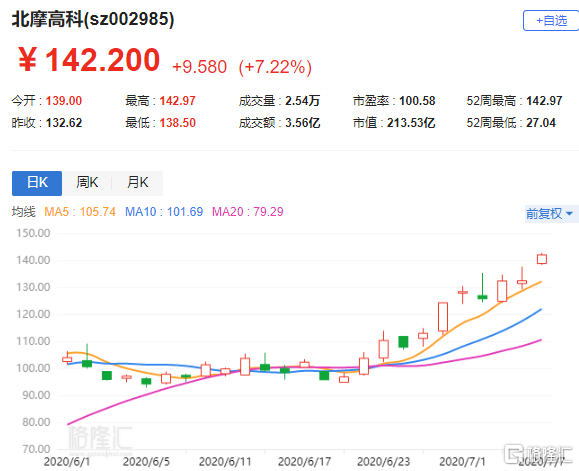579x471 pixels.
Task: Click the 2020/6/11 date axis label
Action: 225,462
